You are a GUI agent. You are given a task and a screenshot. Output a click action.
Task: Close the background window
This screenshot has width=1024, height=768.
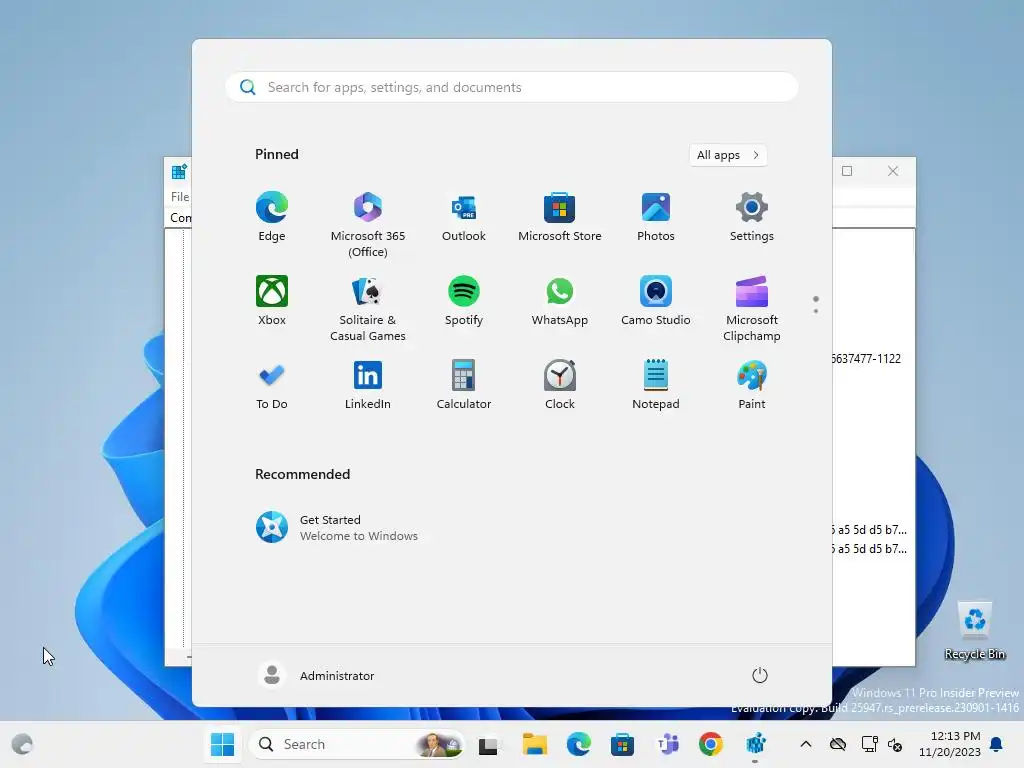(x=893, y=171)
